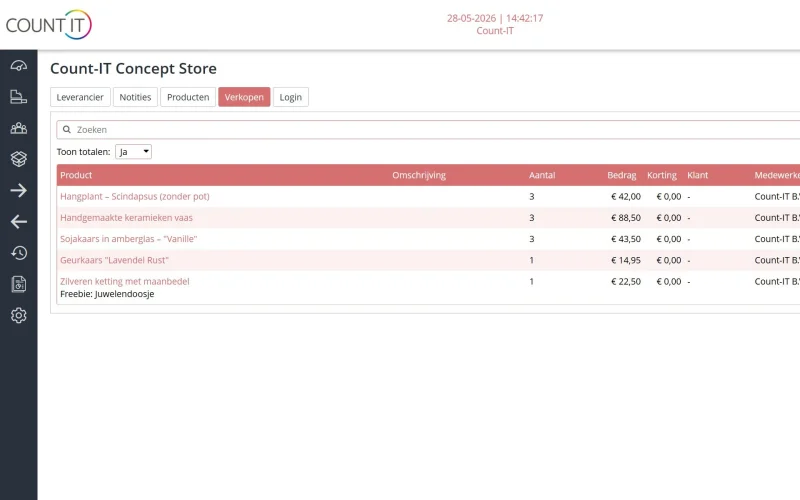Screen dimensions: 800x500
Task: Click the magnifier icon in search field
Action: pos(66,130)
